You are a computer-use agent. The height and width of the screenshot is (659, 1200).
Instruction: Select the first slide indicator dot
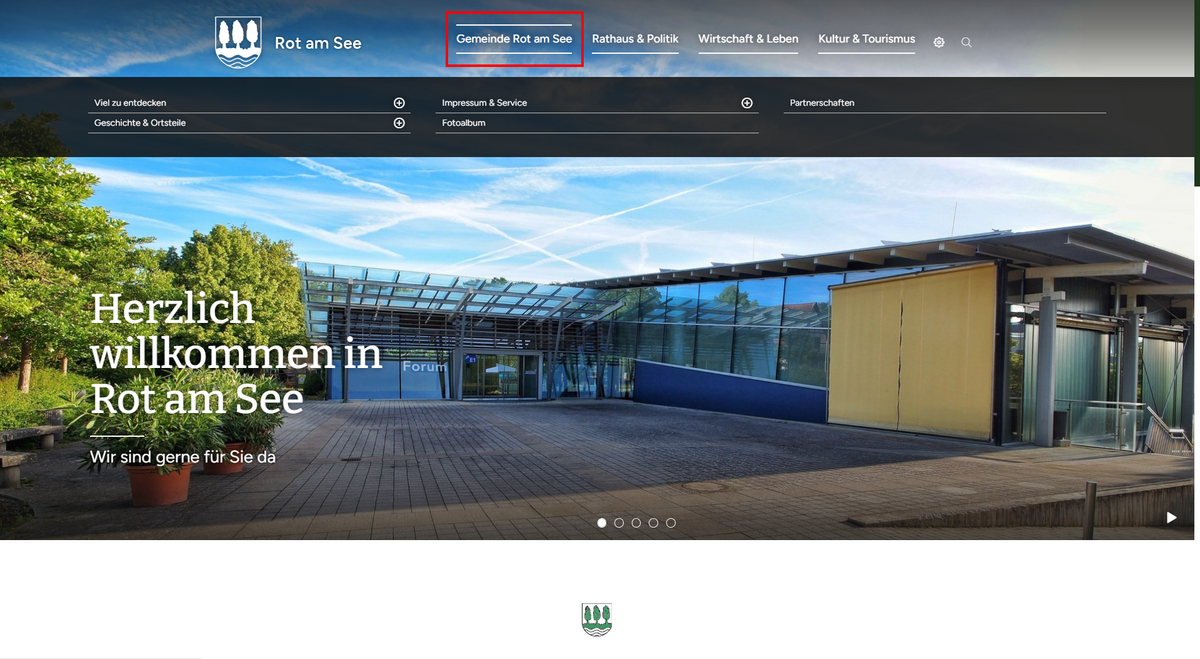[602, 523]
